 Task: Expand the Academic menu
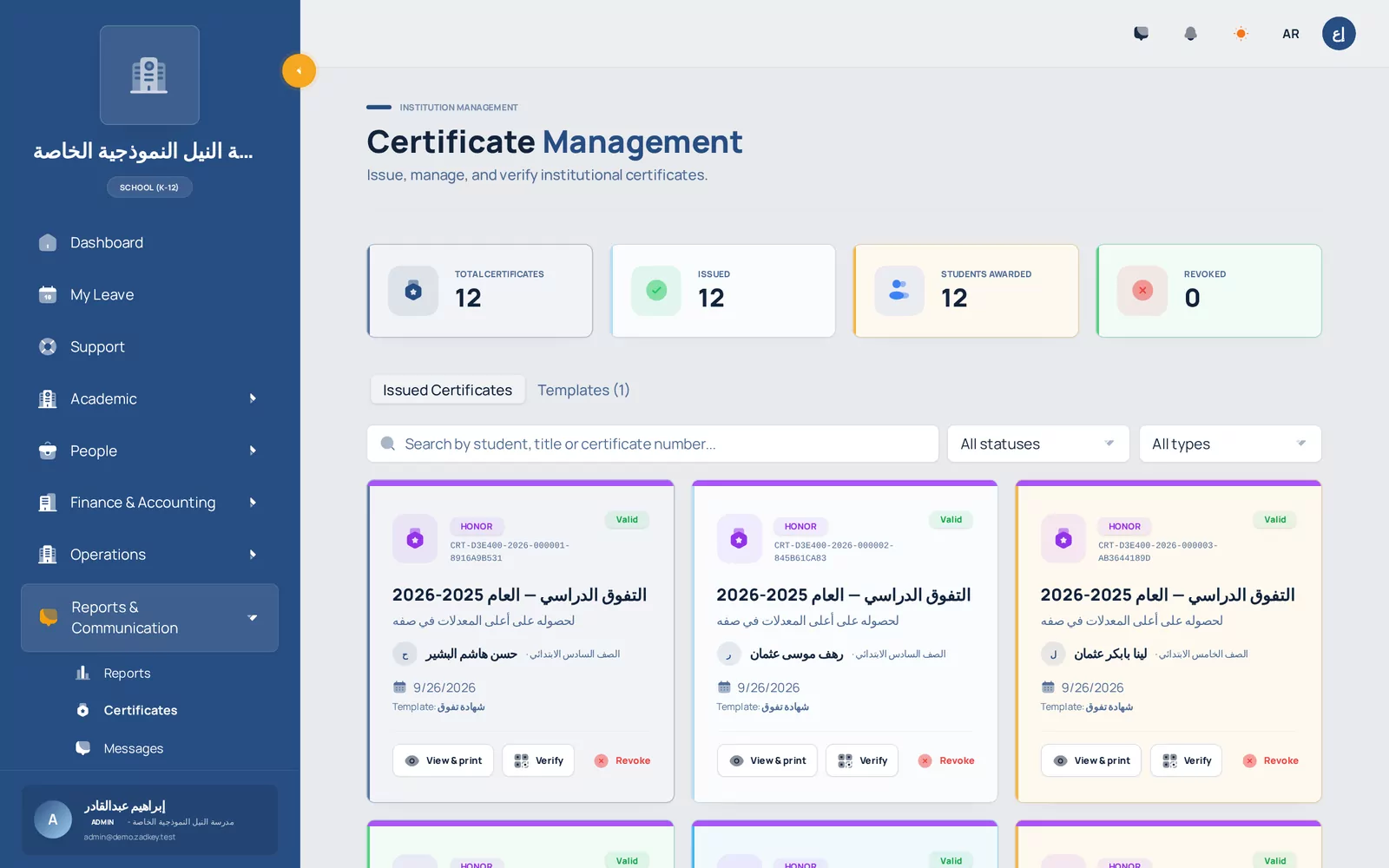(x=149, y=399)
